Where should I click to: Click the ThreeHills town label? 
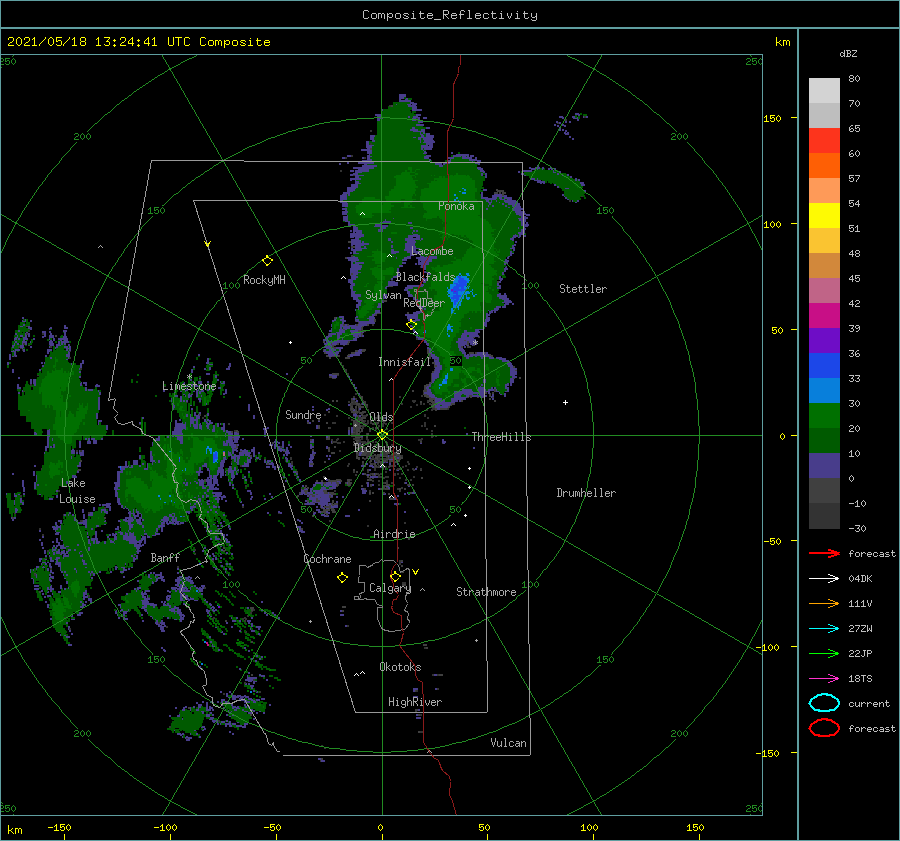pyautogui.click(x=502, y=437)
